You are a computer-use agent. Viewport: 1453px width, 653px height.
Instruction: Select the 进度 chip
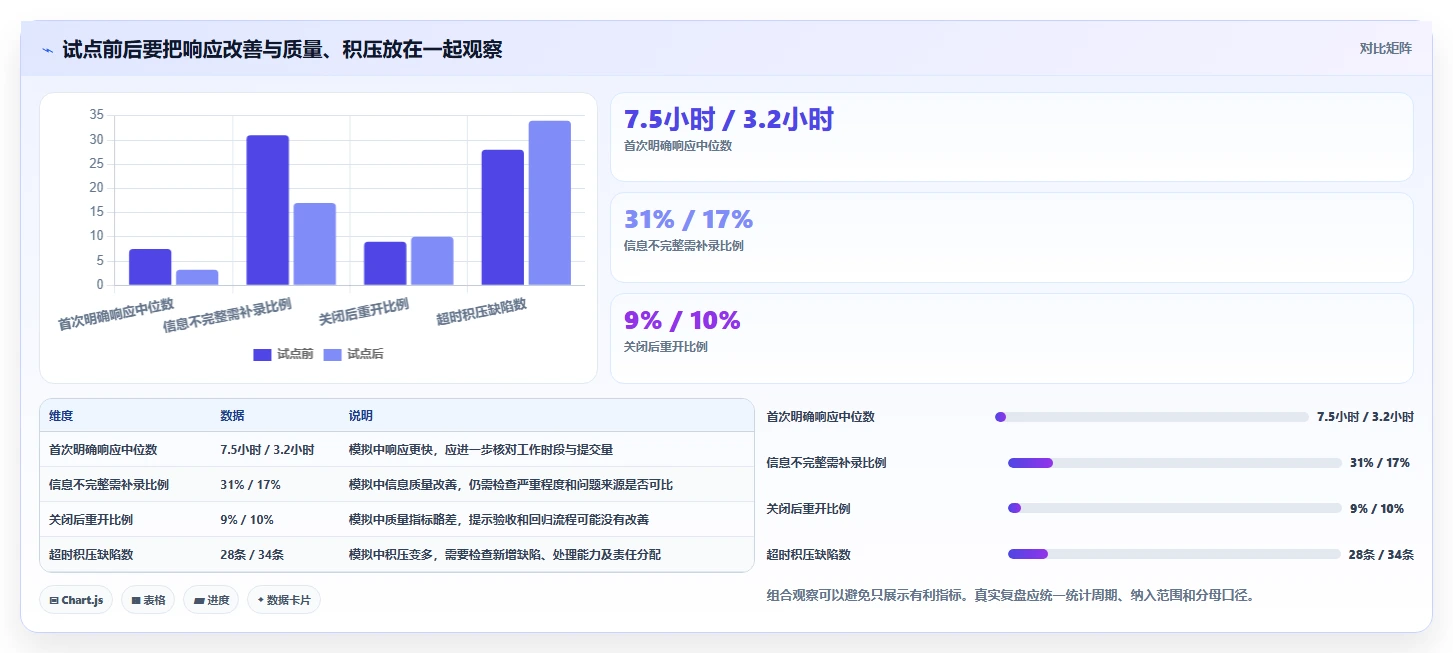(211, 600)
